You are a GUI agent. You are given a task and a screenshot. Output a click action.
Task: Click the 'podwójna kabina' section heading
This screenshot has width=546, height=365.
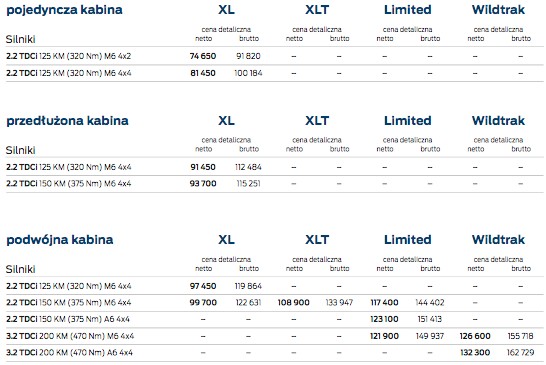[60, 240]
